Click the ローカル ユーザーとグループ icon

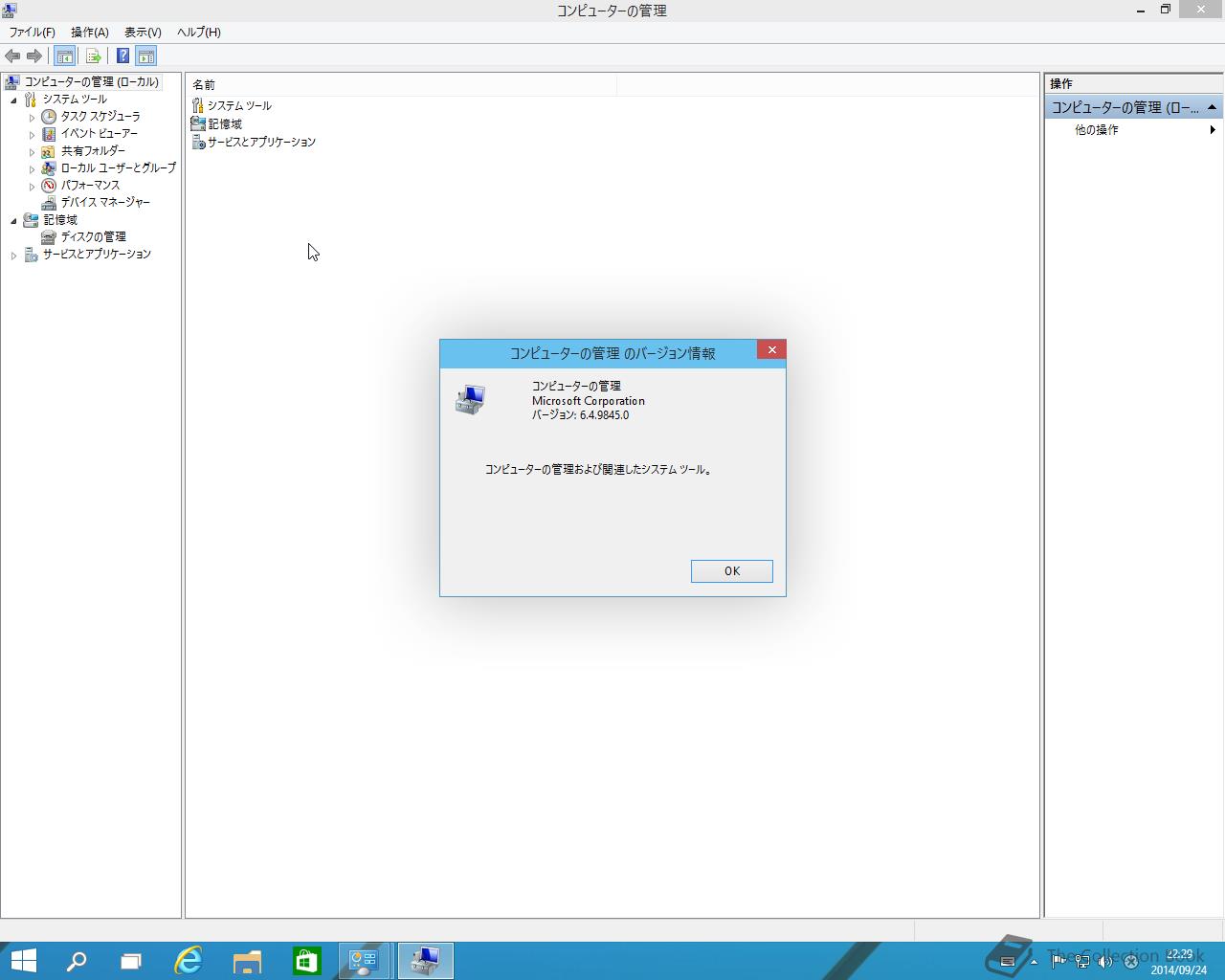(x=49, y=168)
